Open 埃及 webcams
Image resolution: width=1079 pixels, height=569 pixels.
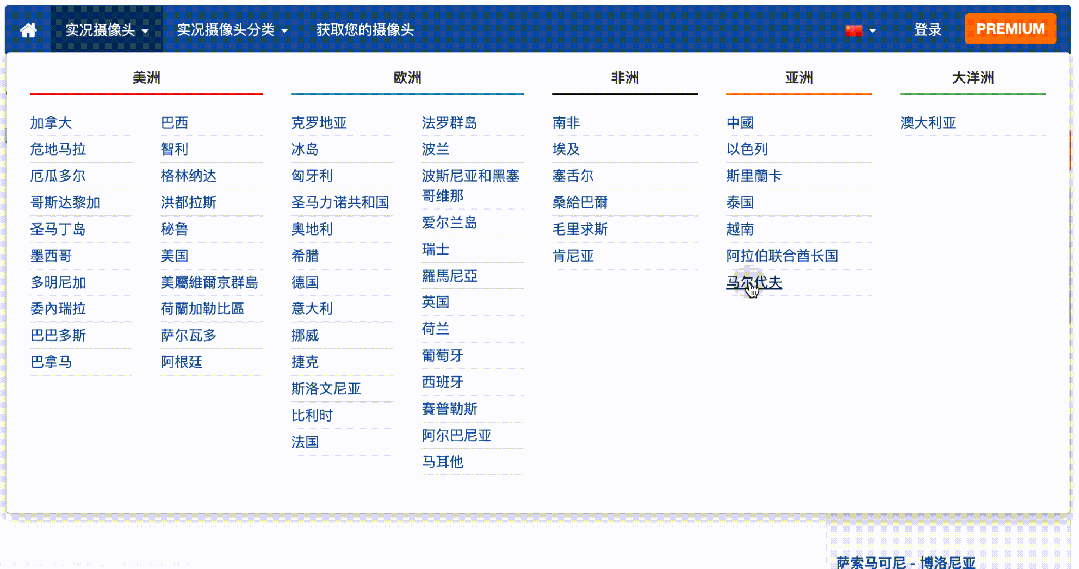pyautogui.click(x=566, y=149)
